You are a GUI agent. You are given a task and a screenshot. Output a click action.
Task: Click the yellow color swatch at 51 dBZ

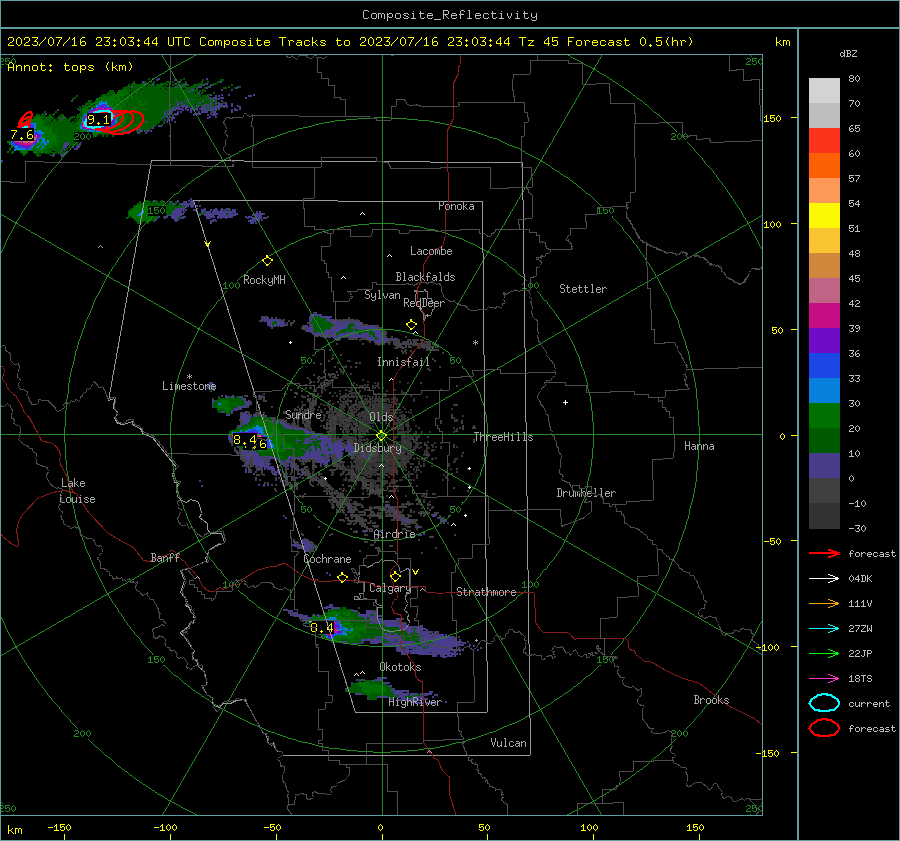[x=824, y=216]
